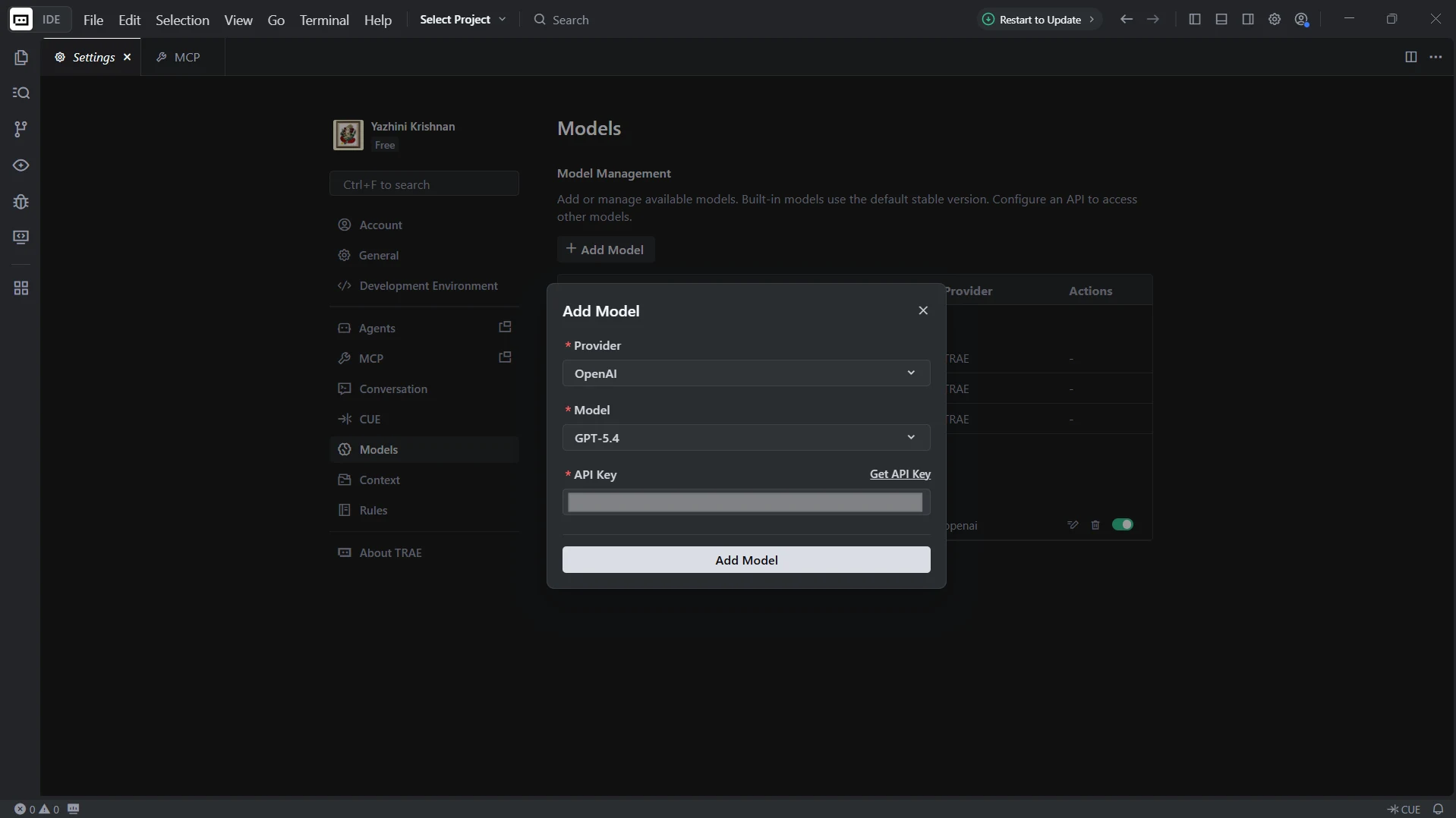Open the remote monitor icon in activity bar

(x=20, y=238)
